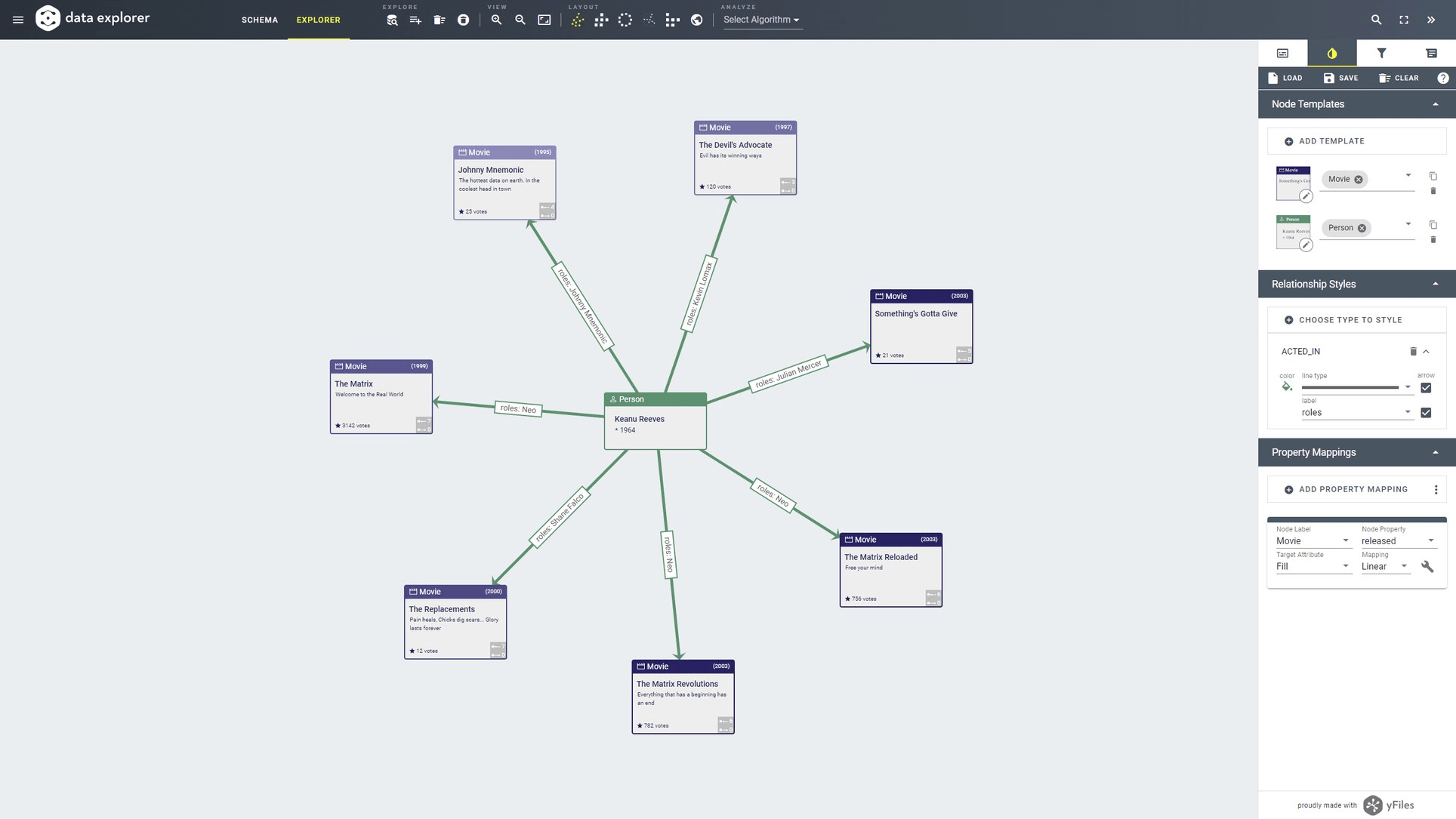1456x819 pixels.
Task: Select the Keanu Reeves Person node
Action: (x=656, y=421)
